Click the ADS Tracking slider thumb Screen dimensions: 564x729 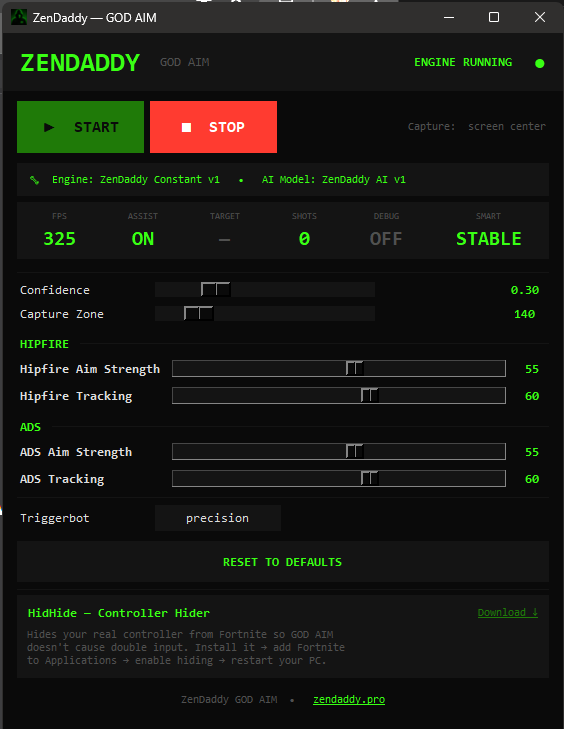click(x=370, y=478)
